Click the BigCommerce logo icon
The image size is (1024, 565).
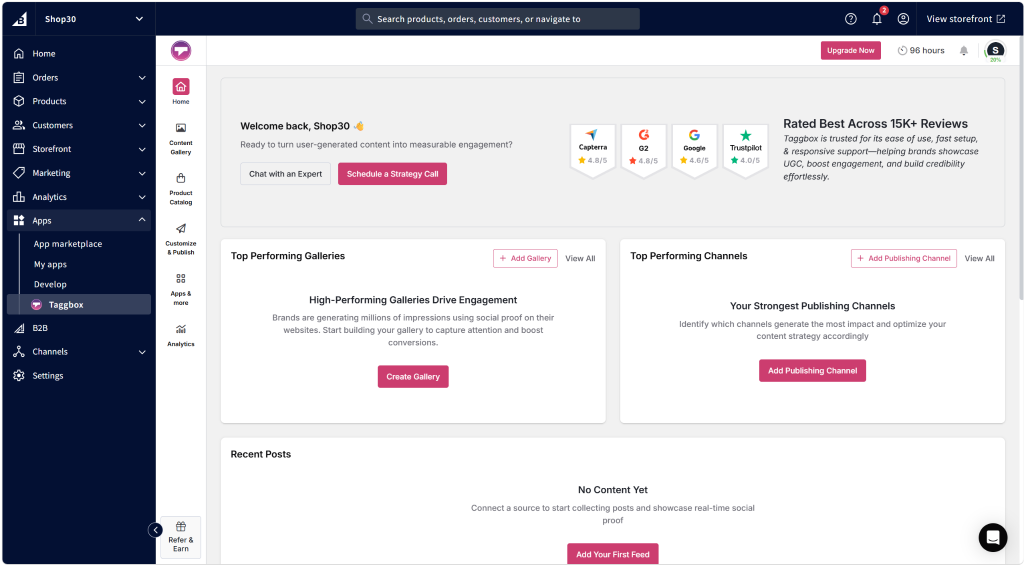tap(20, 19)
